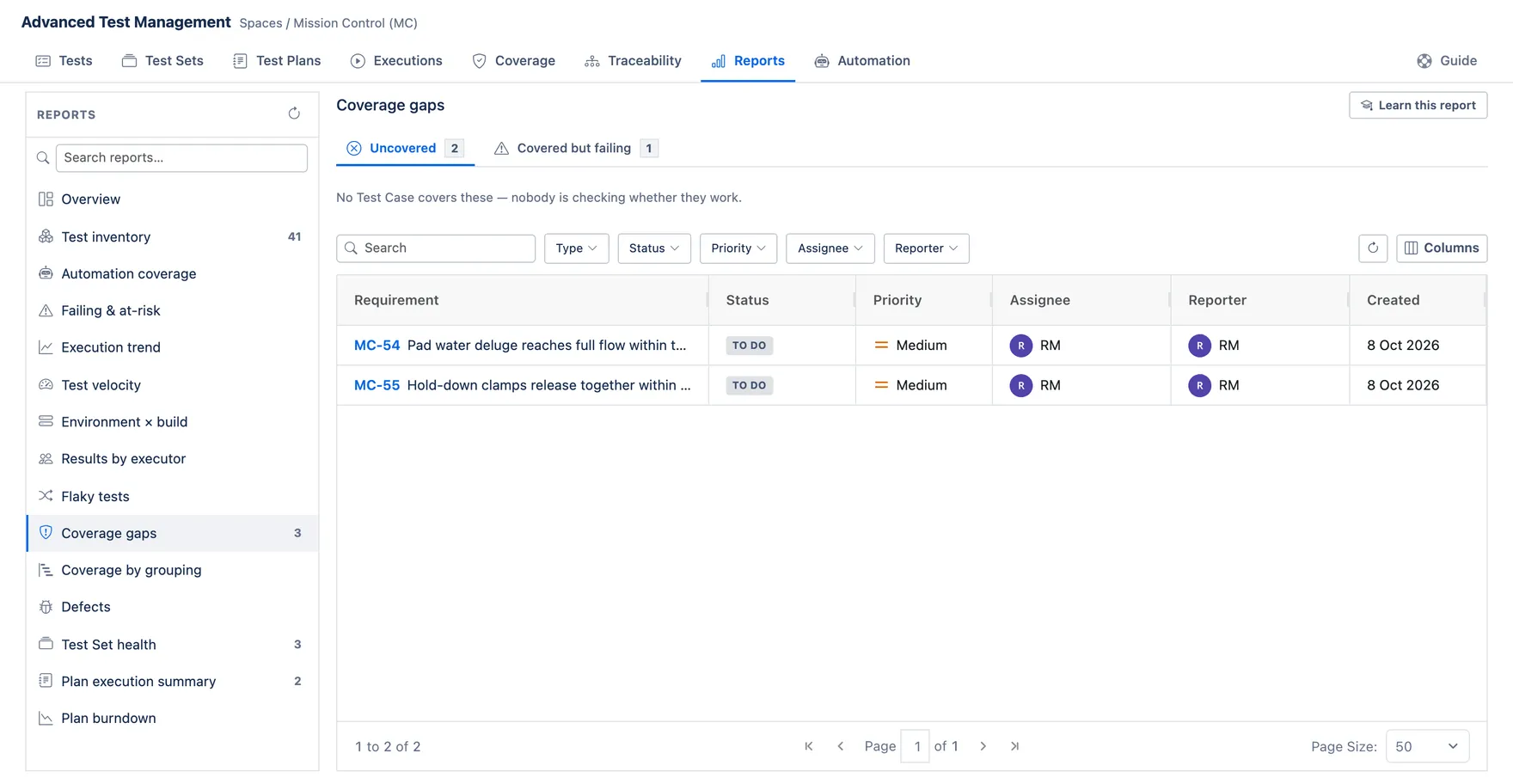This screenshot has height=784, width=1513.
Task: Open the Test velocity report
Action: coord(172,385)
